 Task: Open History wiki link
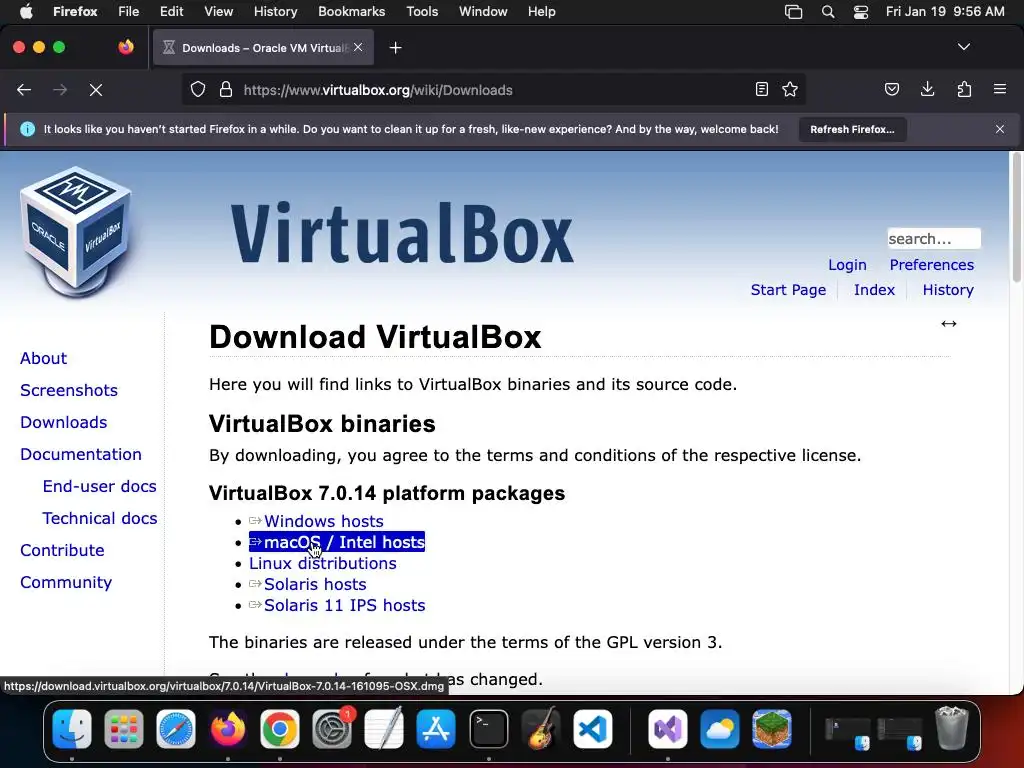(x=948, y=289)
